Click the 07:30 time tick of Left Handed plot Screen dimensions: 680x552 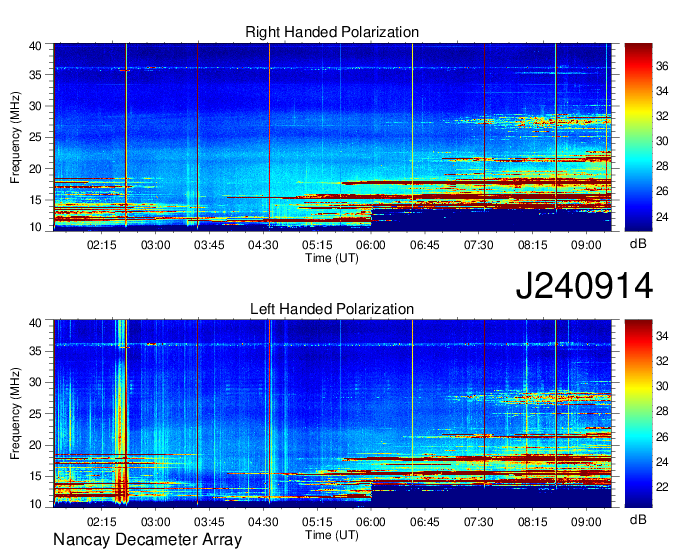click(479, 522)
